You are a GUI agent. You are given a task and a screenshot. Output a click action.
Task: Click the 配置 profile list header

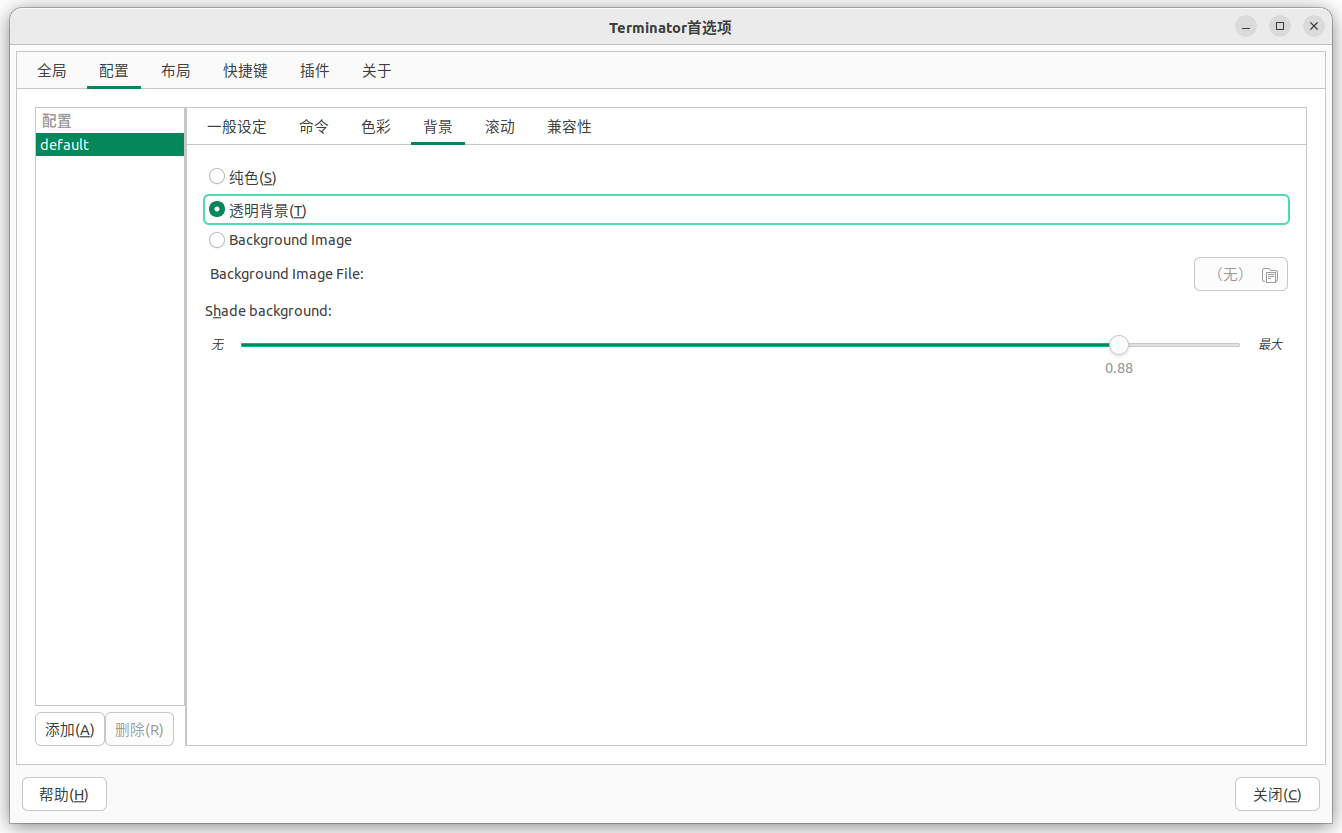tap(110, 121)
